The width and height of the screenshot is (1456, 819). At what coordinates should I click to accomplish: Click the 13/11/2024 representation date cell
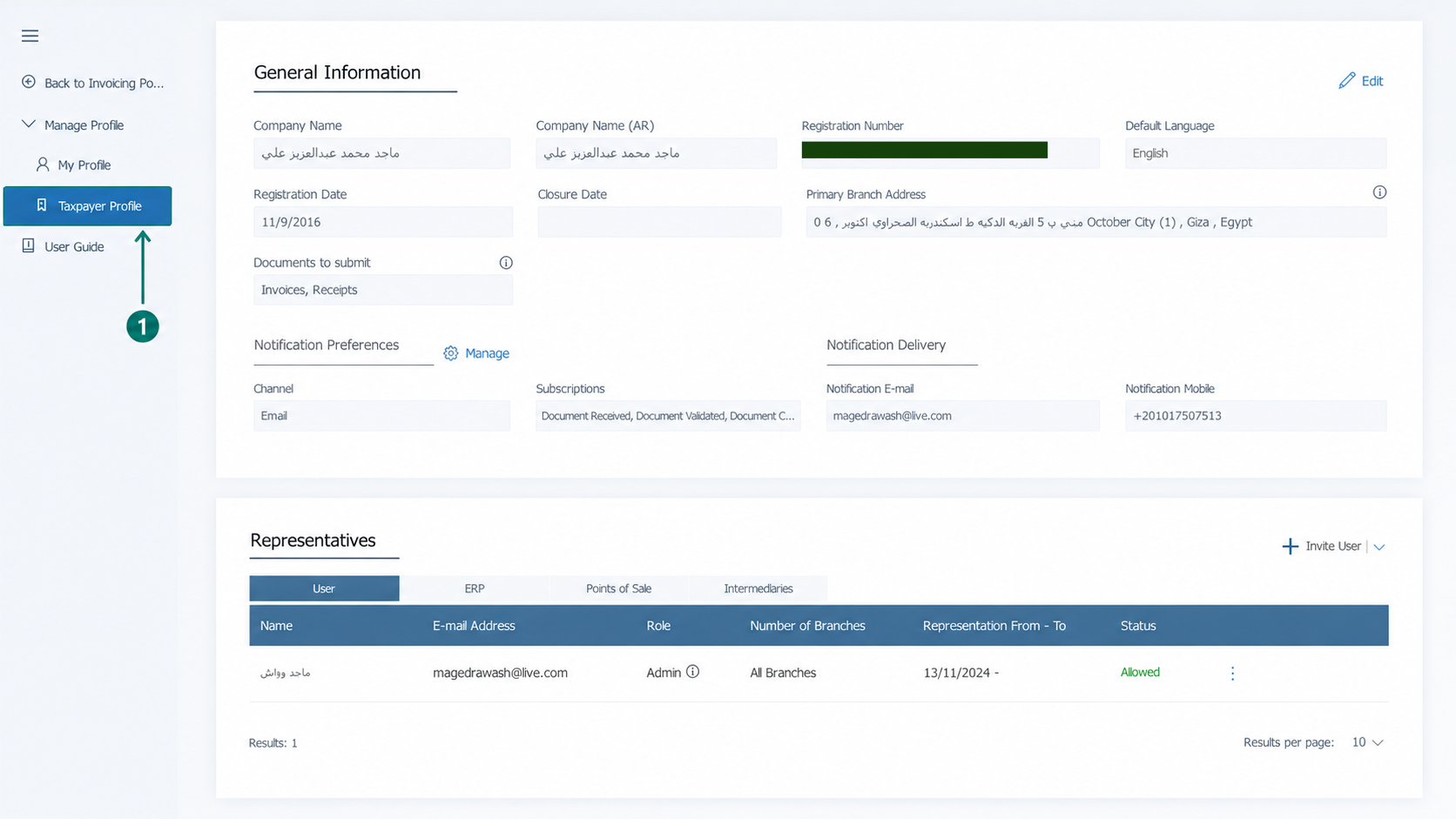click(961, 673)
